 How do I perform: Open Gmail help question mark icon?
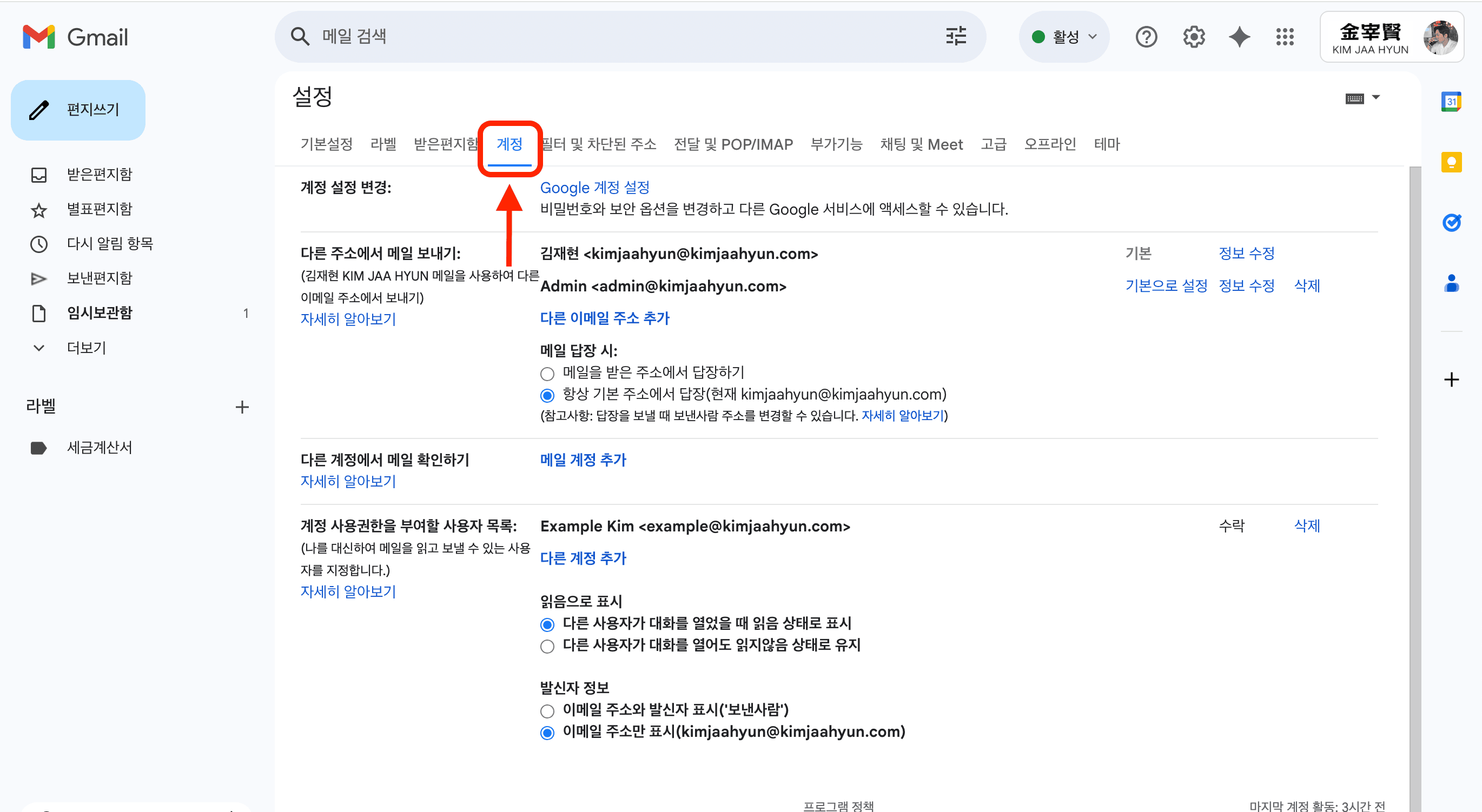pos(1146,36)
